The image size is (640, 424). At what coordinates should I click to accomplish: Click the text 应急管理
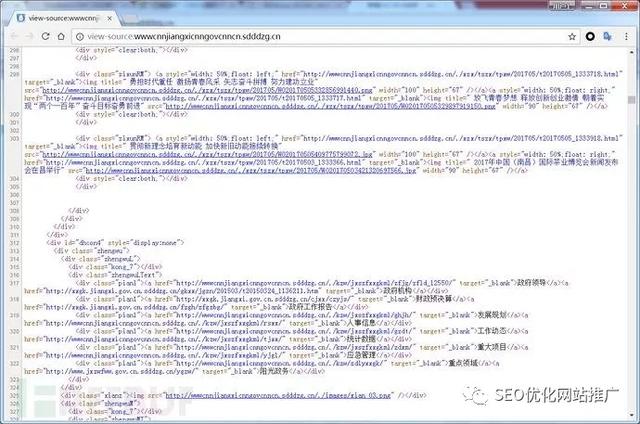click(x=362, y=355)
